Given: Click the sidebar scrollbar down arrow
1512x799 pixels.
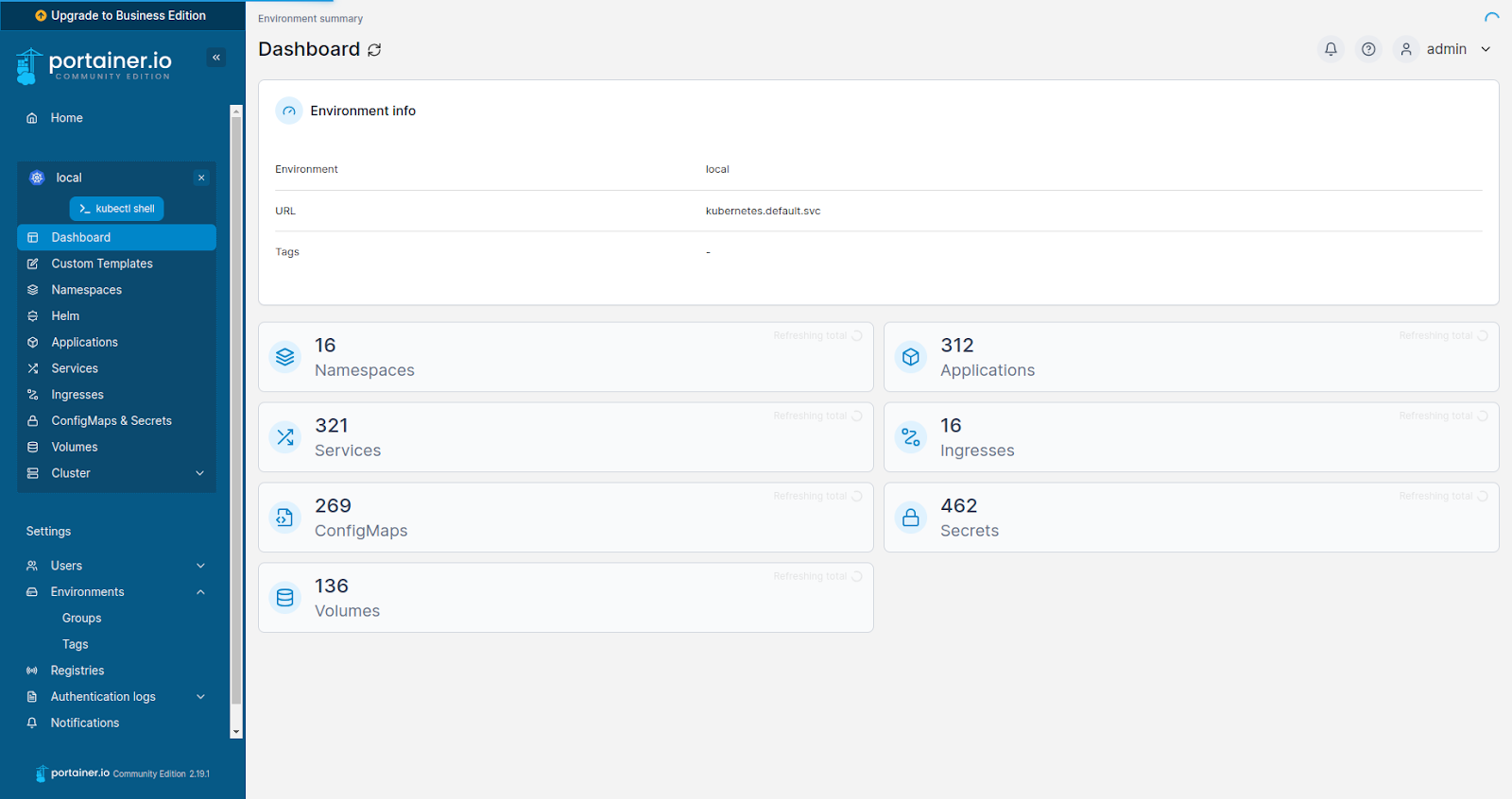Looking at the screenshot, I should pyautogui.click(x=236, y=732).
